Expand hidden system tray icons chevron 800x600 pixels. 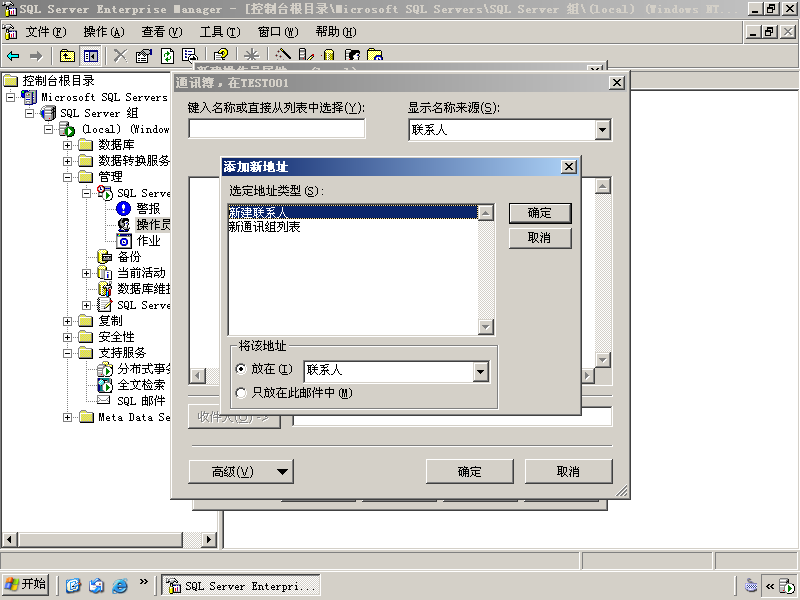pos(769,586)
